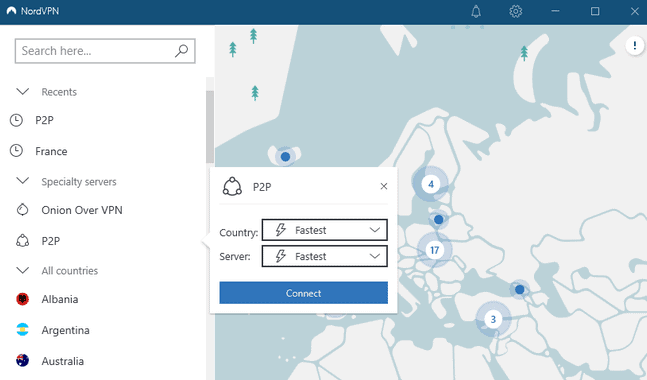Select Australia from country list
This screenshot has height=380, width=647.
(63, 361)
